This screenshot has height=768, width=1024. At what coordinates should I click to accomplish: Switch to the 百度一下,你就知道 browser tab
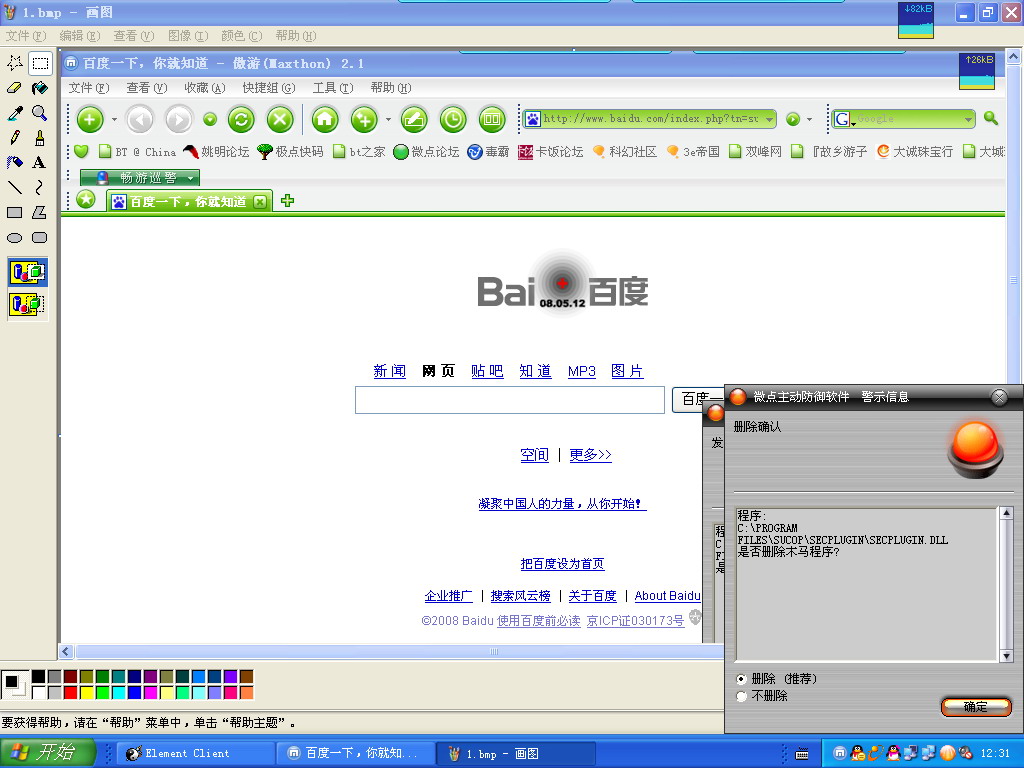(188, 202)
